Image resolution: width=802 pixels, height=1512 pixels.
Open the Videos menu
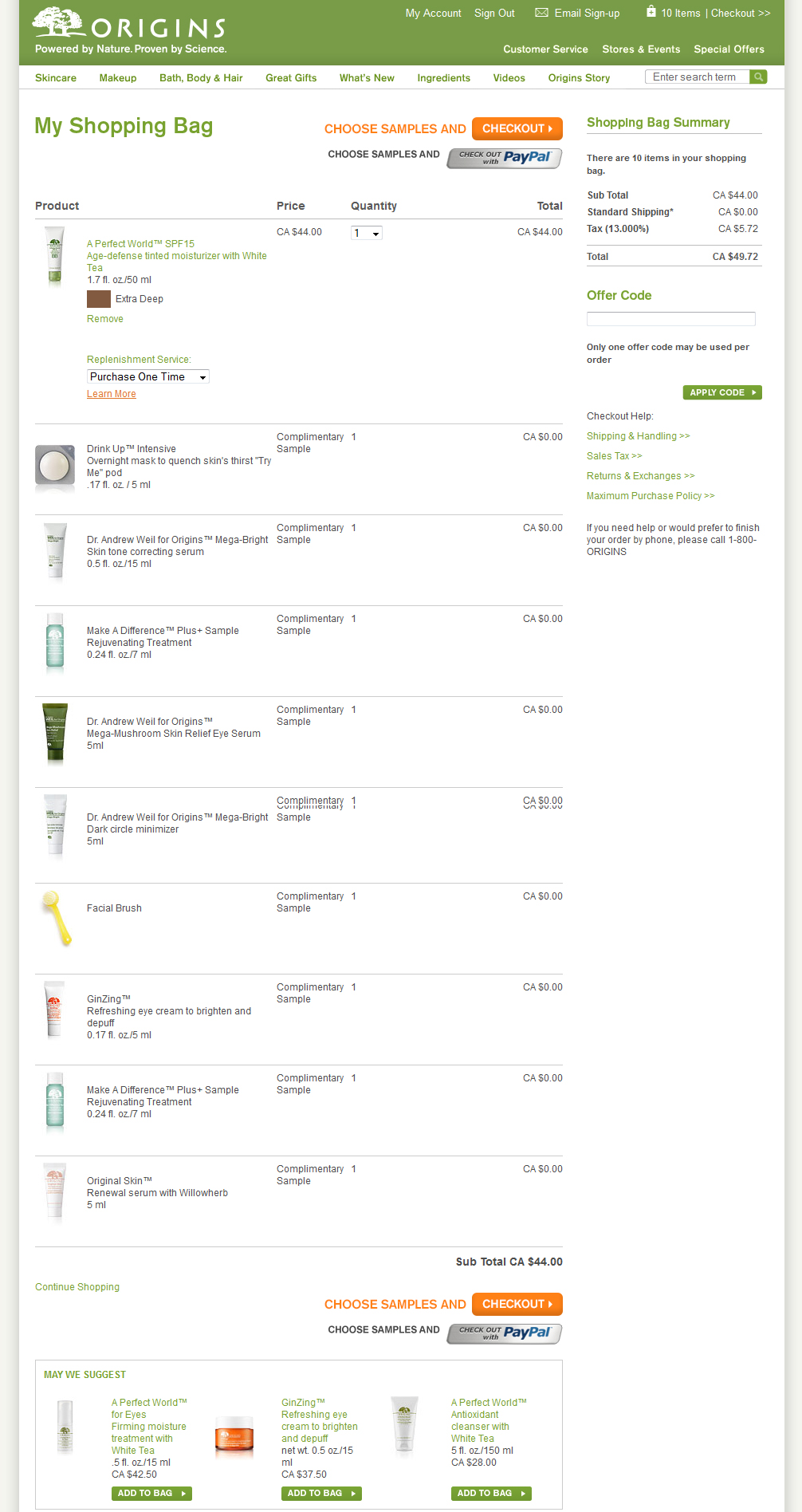tap(509, 78)
